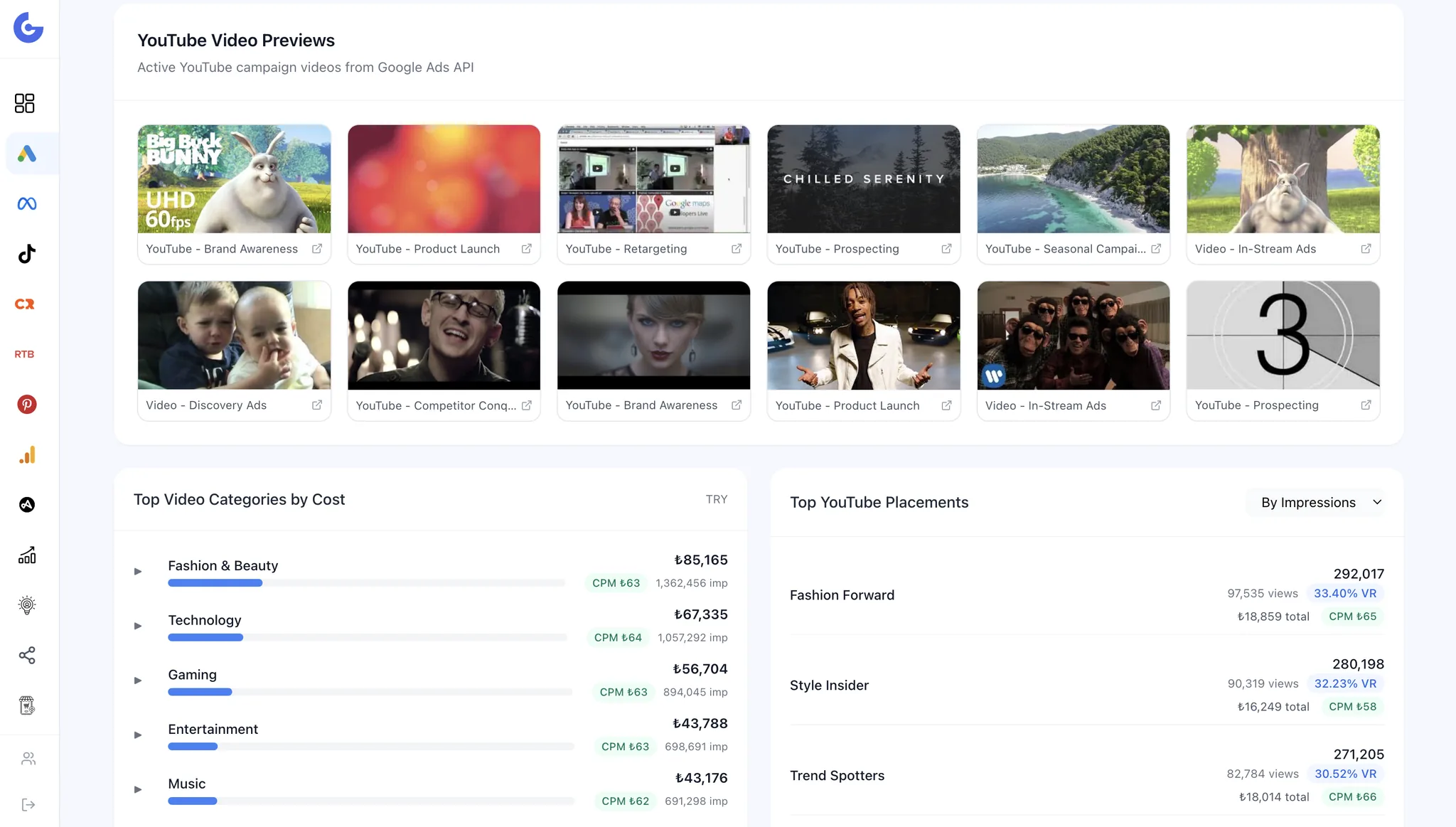This screenshot has width=1456, height=827.
Task: Open the dashboard grid icon in sidebar
Action: click(25, 103)
